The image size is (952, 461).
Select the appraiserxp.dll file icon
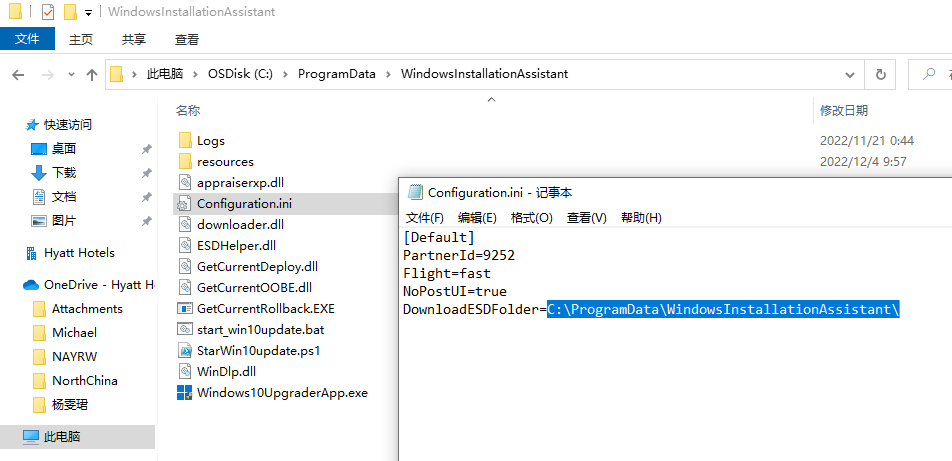click(x=185, y=182)
